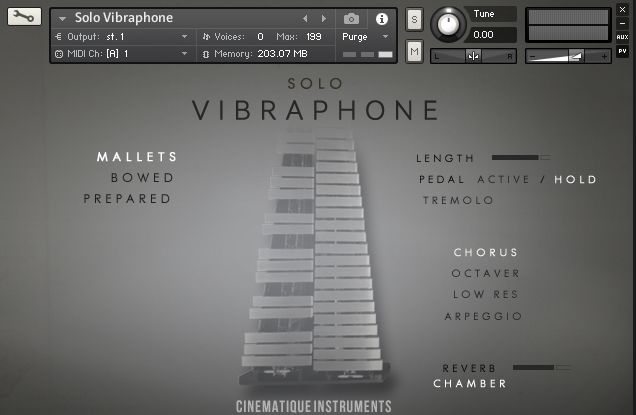Click the volume minus button
This screenshot has height=415, width=636.
pos(533,57)
